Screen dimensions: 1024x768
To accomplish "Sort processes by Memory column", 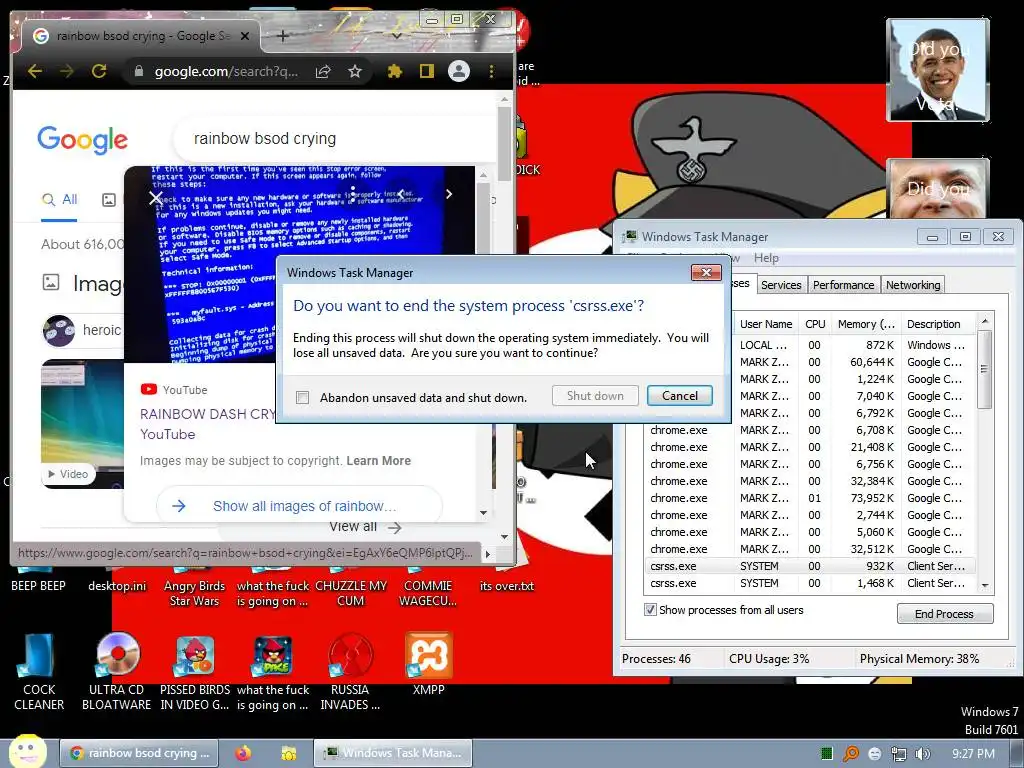I will 866,324.
